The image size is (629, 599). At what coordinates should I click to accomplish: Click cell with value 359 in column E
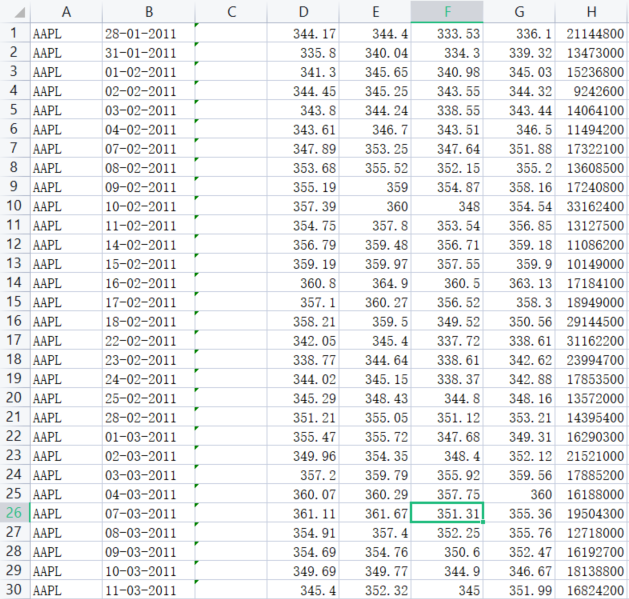coord(375,187)
